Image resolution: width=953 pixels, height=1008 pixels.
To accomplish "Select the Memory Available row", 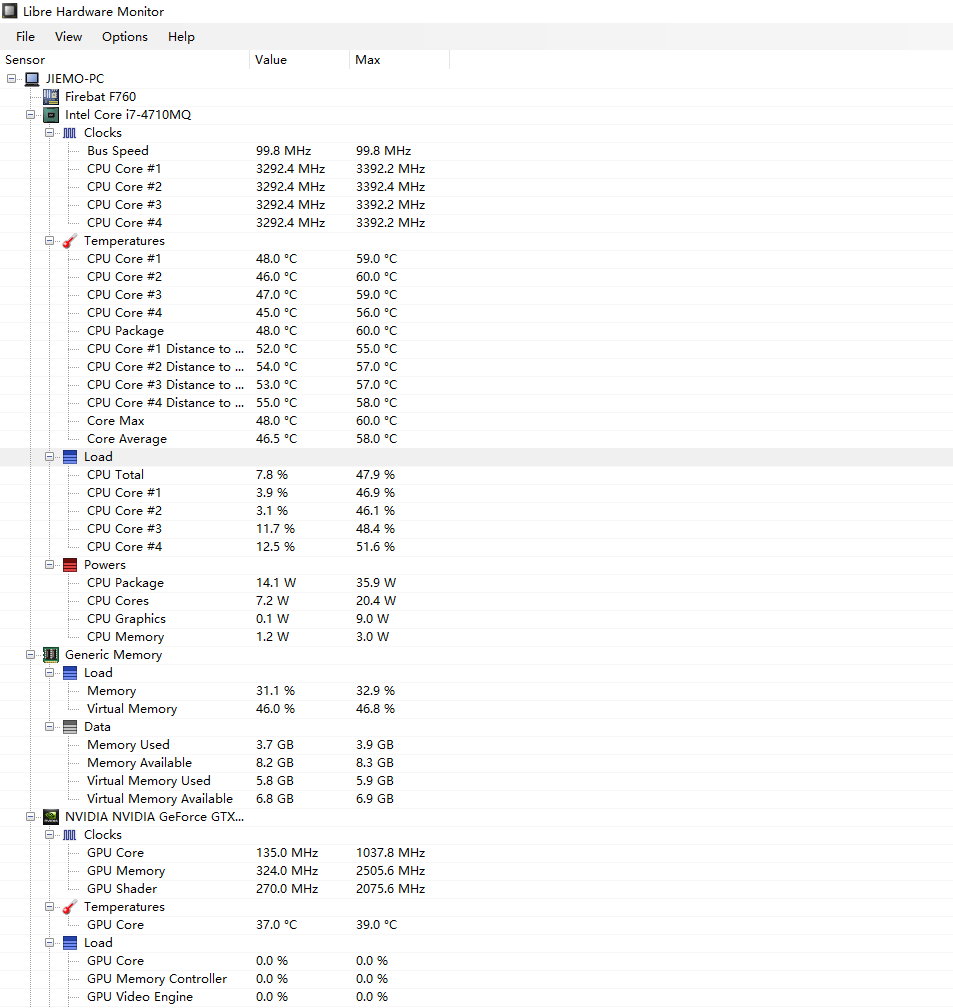I will (476, 763).
